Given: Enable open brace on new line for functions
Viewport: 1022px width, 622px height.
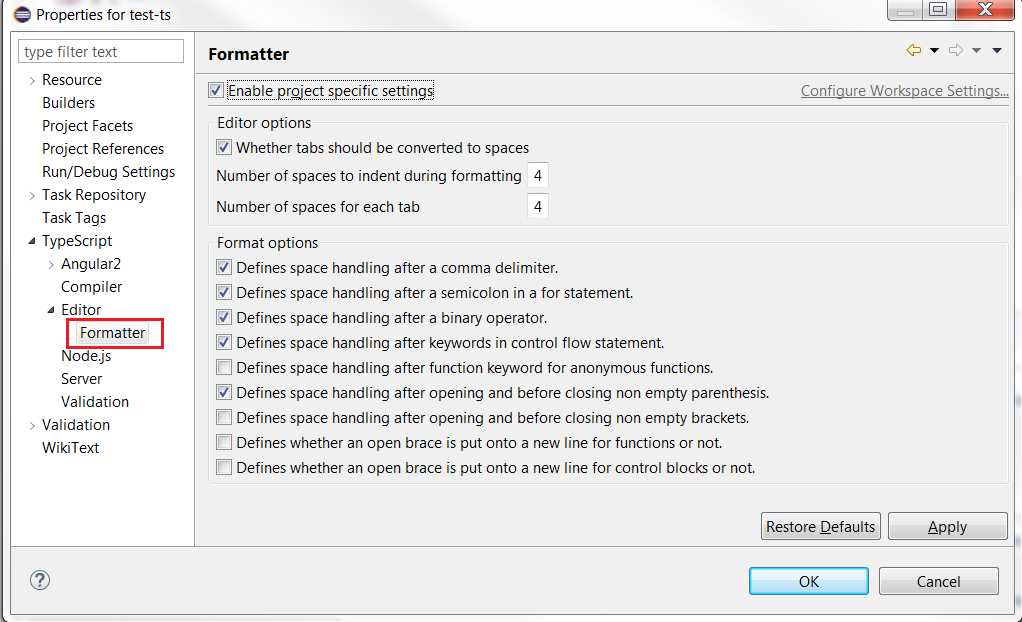Looking at the screenshot, I should coord(224,442).
